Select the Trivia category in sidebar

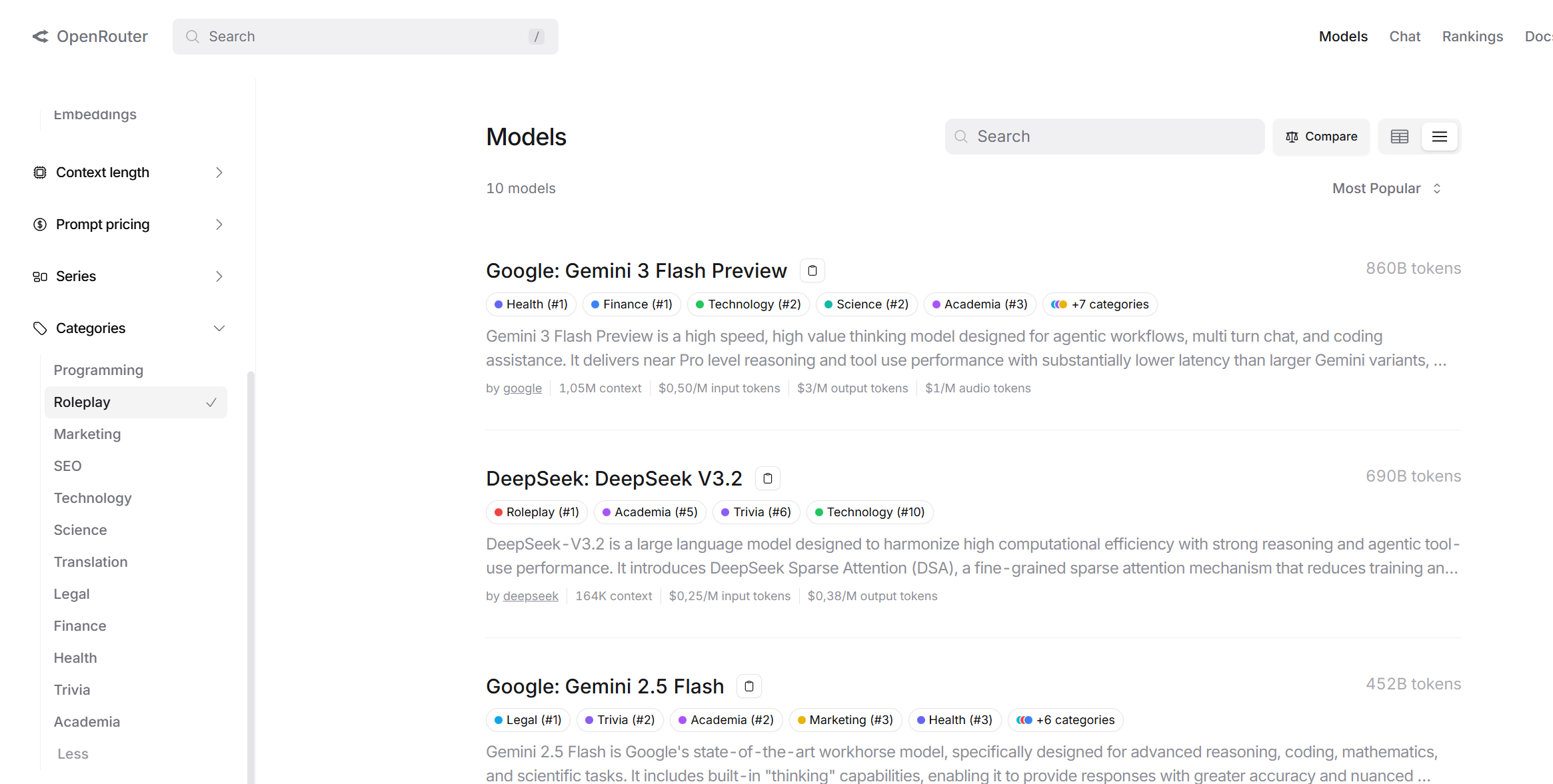(x=72, y=690)
